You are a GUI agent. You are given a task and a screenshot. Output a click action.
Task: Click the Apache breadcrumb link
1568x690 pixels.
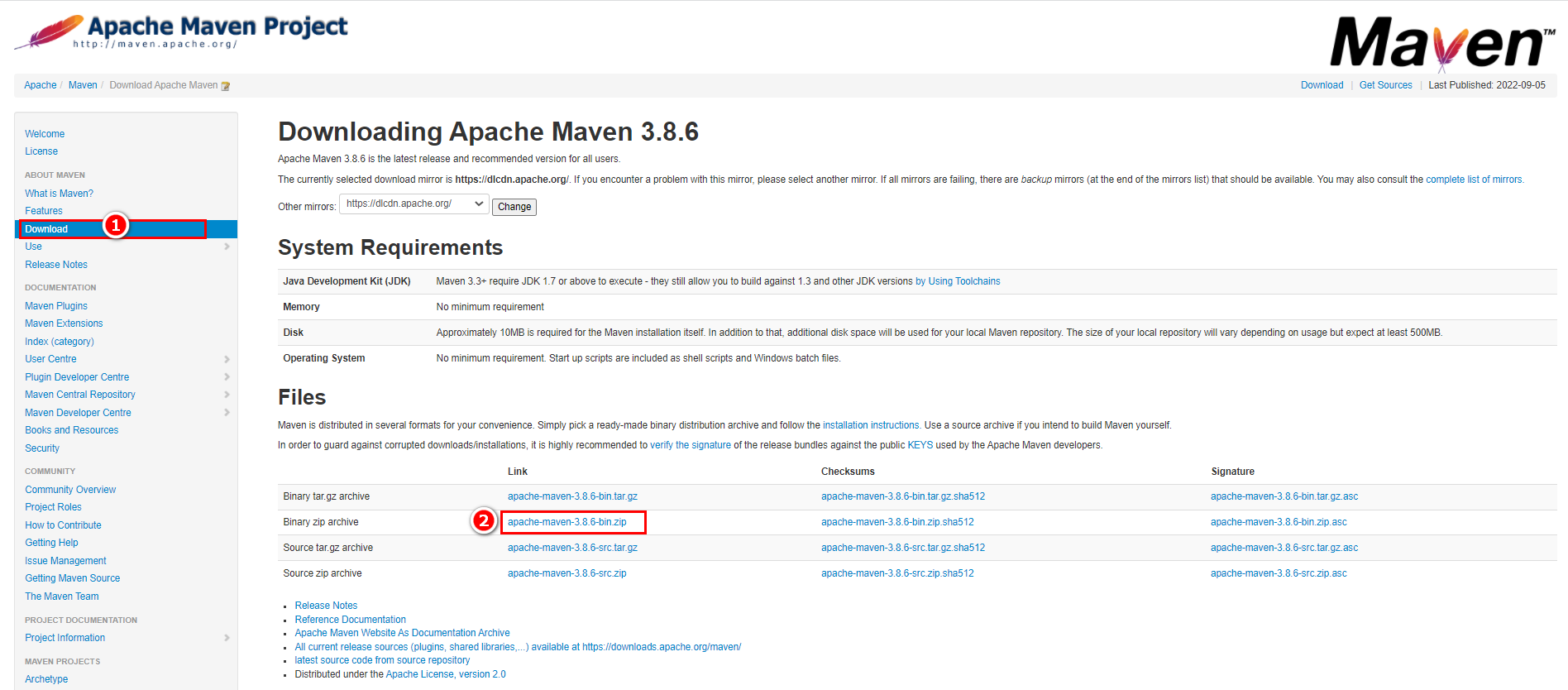coord(41,85)
